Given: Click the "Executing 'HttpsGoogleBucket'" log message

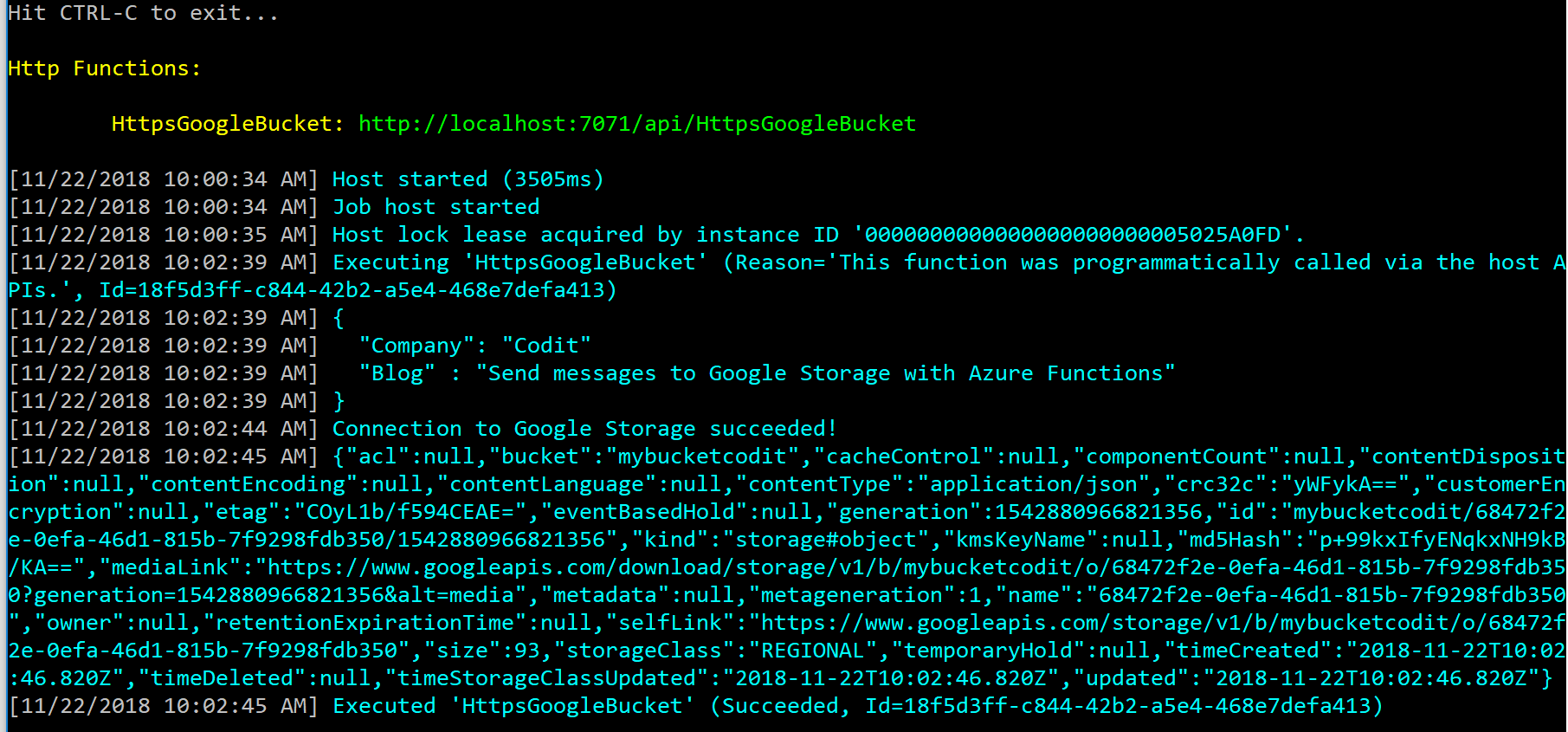Looking at the screenshot, I should [x=519, y=262].
